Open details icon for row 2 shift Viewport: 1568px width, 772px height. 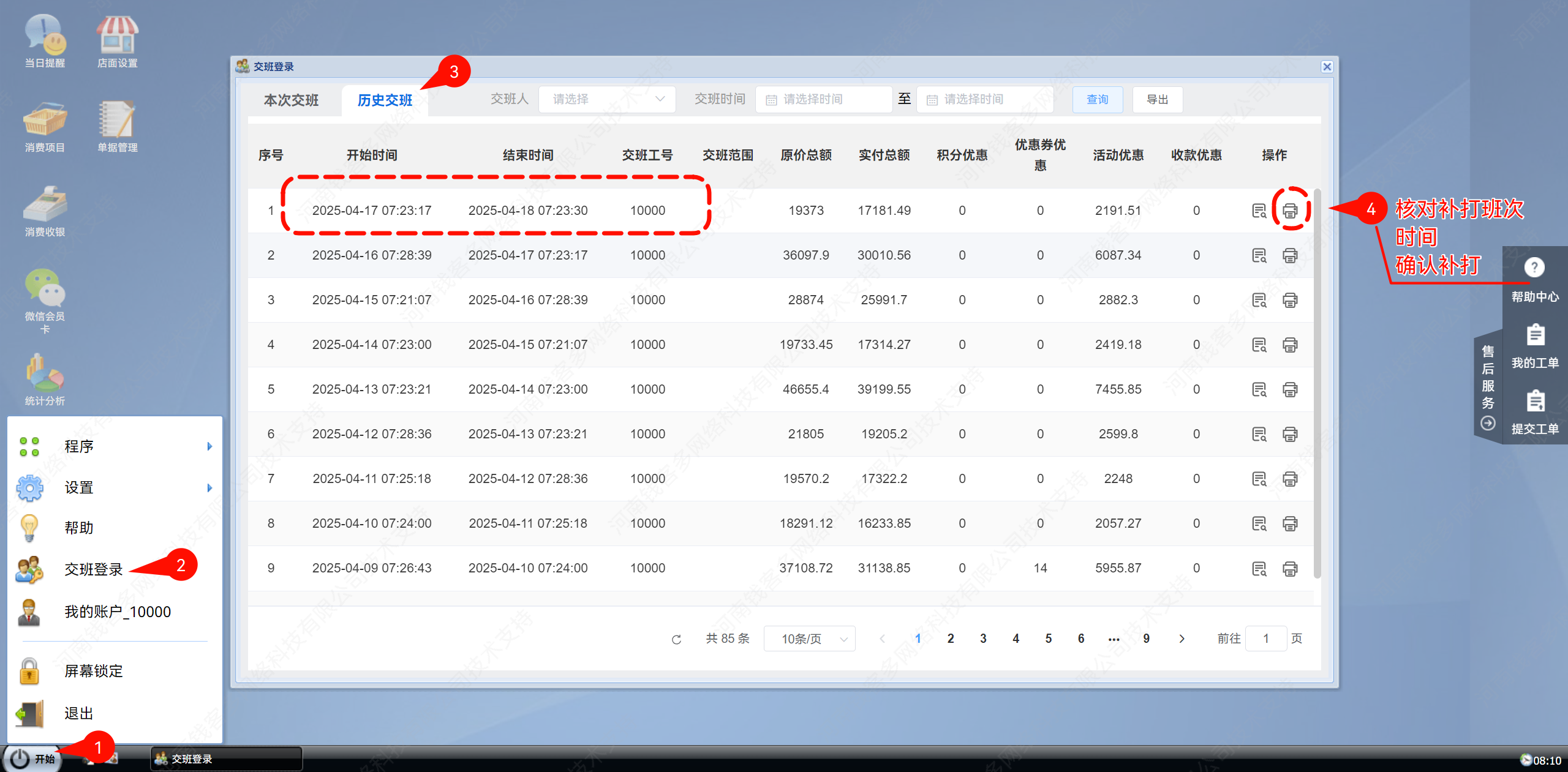(x=1259, y=255)
